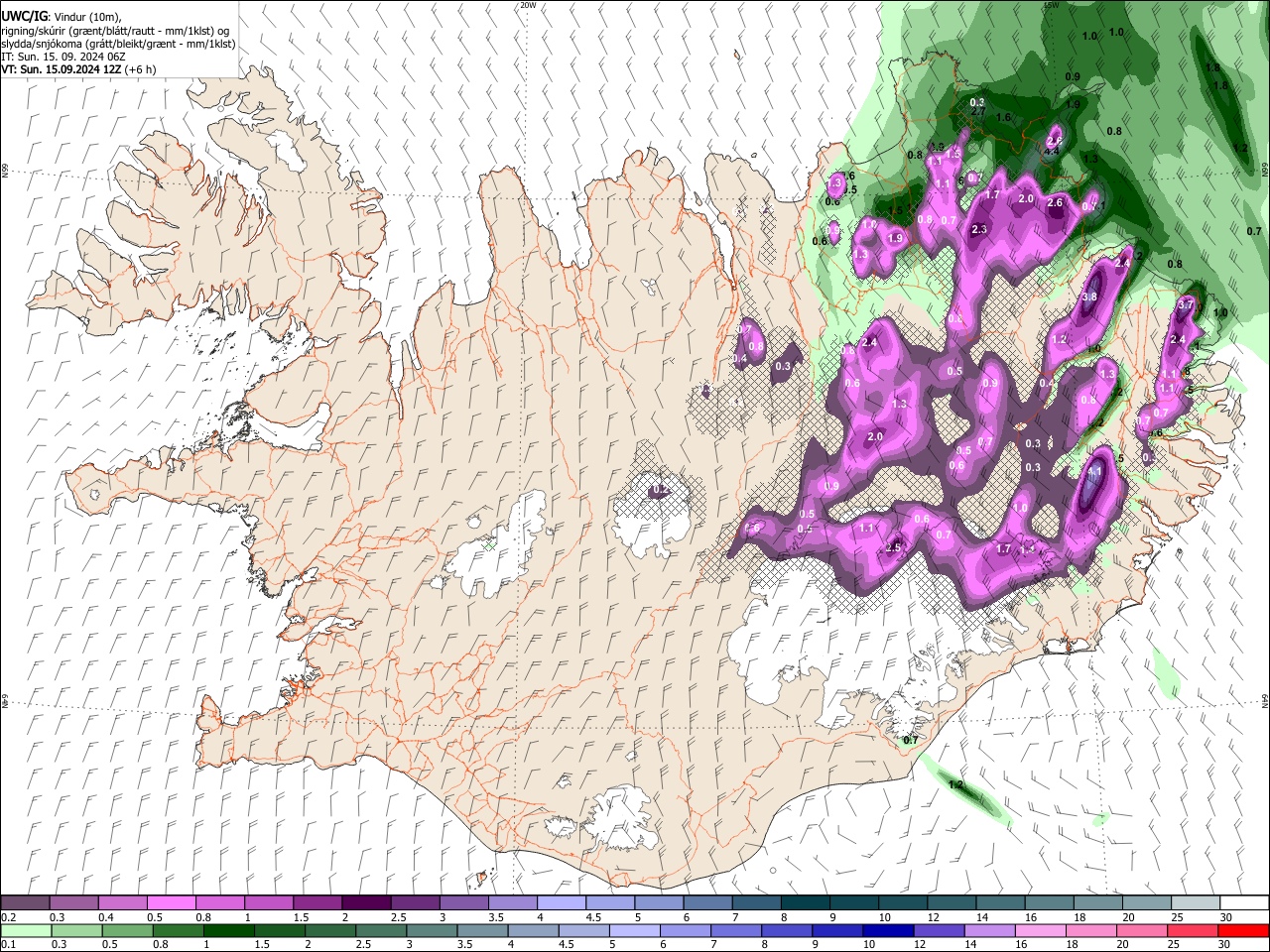Screen dimensions: 1270x952
Task: Click the lower scale swatch between 0.5 and 0.8
Action: (127, 930)
